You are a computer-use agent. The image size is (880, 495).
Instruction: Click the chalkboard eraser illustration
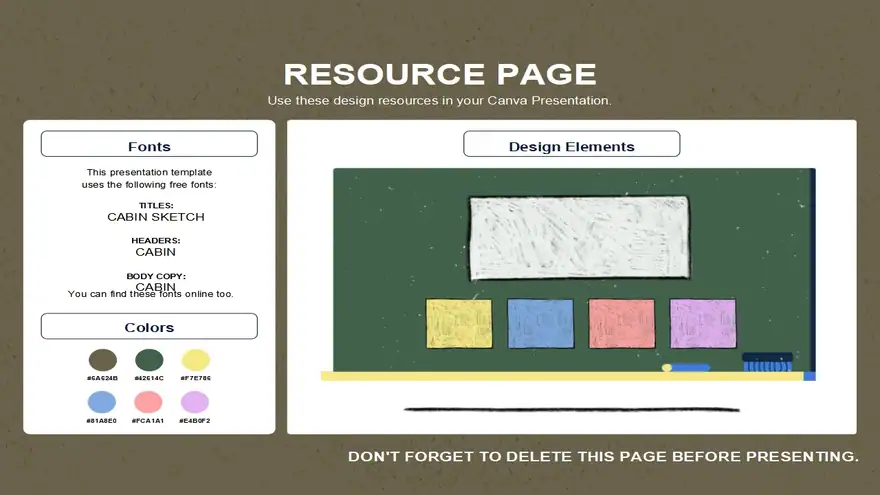click(768, 362)
